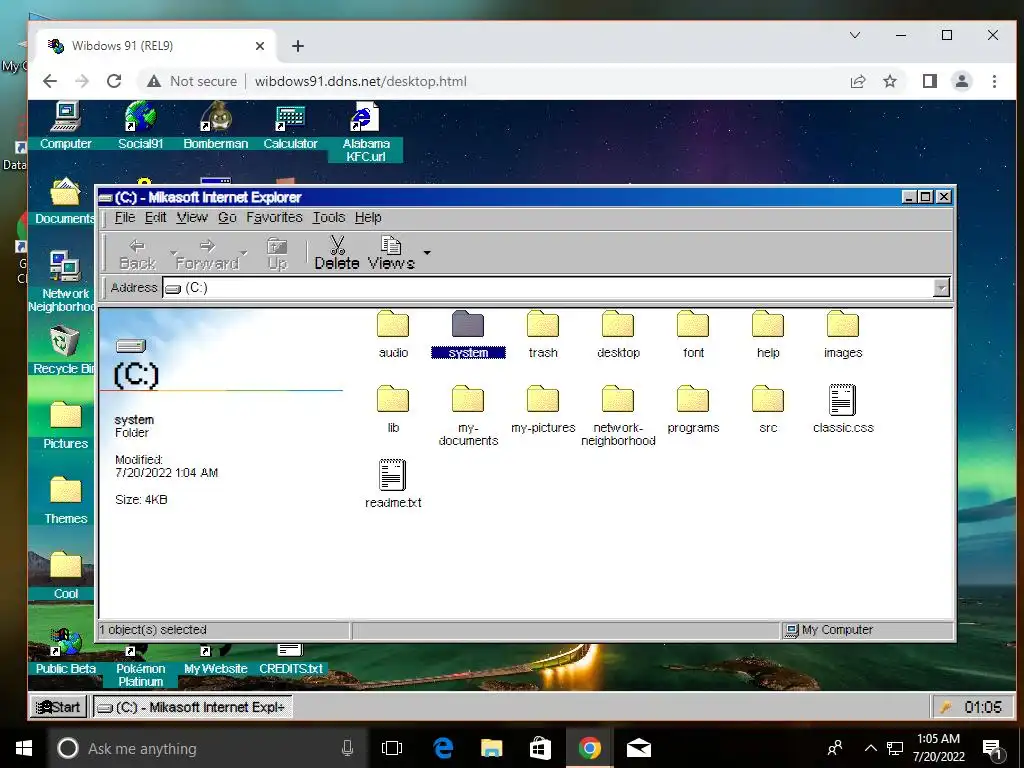Image resolution: width=1024 pixels, height=768 pixels.
Task: Select the classic.css file
Action: 843,409
